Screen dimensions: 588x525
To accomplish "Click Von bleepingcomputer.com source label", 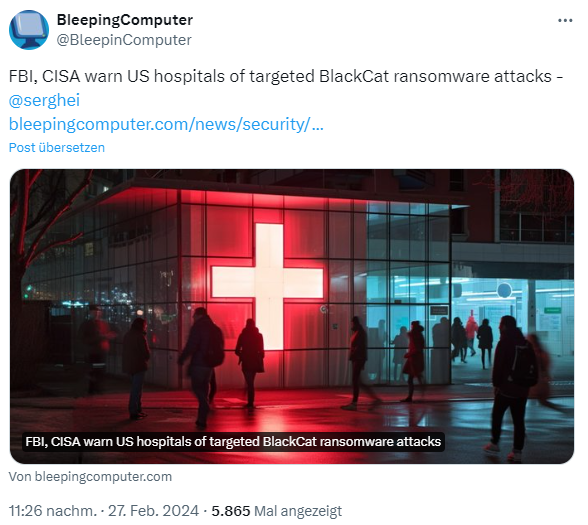I will [x=90, y=476].
